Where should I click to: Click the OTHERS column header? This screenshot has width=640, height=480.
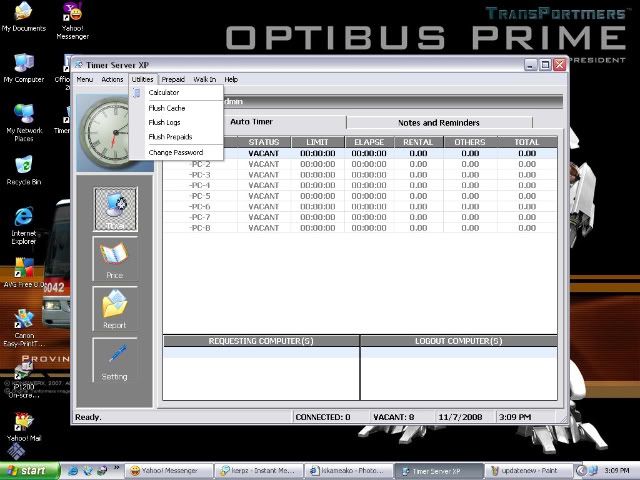[470, 142]
